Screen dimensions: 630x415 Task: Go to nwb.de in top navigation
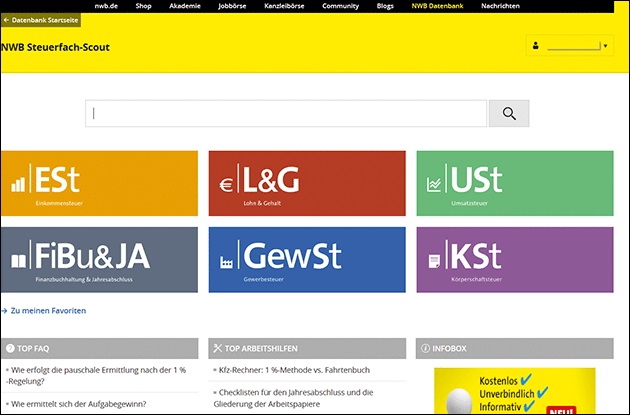coord(107,5)
